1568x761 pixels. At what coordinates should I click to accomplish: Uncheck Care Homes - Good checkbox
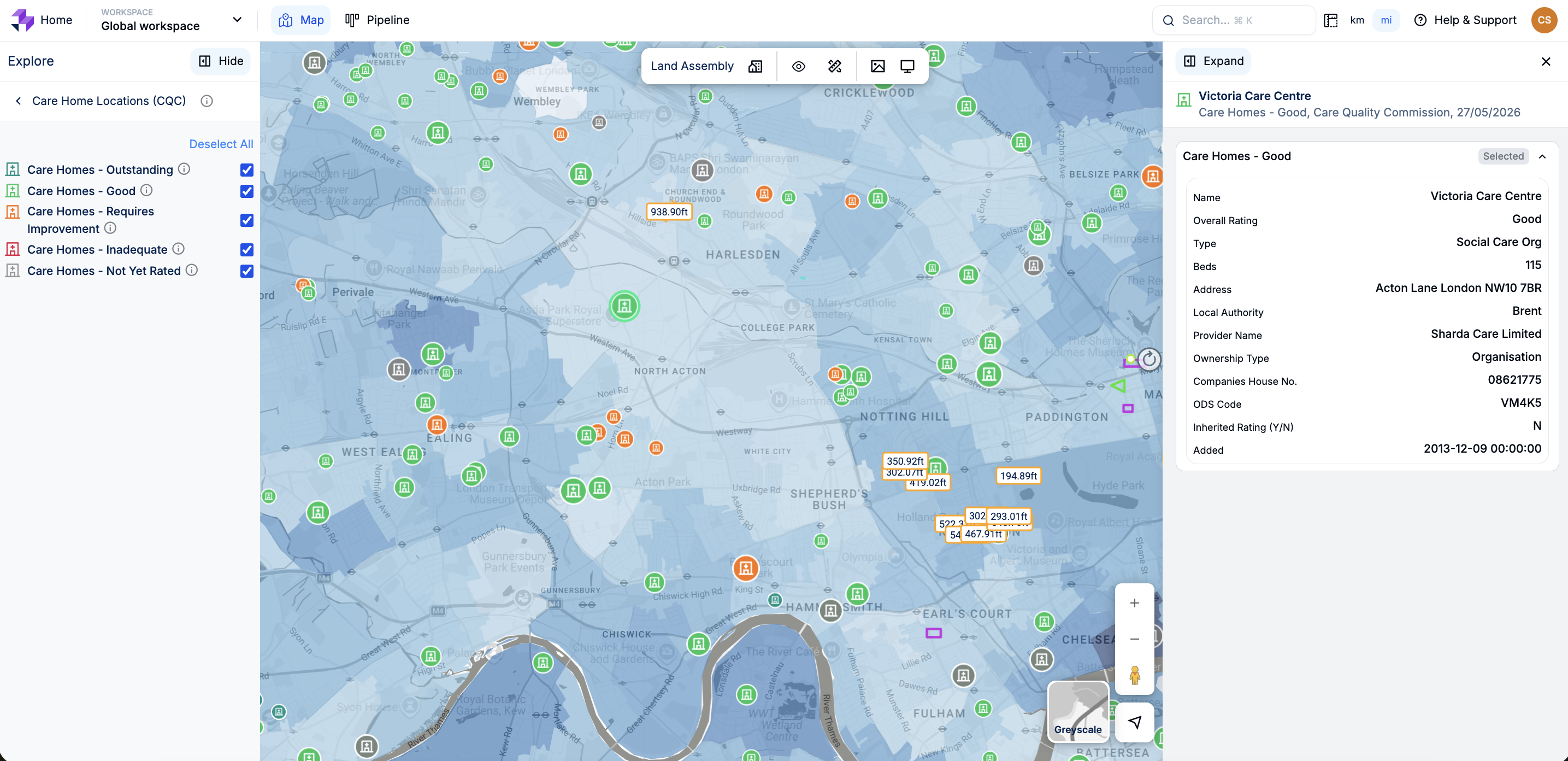(x=246, y=191)
